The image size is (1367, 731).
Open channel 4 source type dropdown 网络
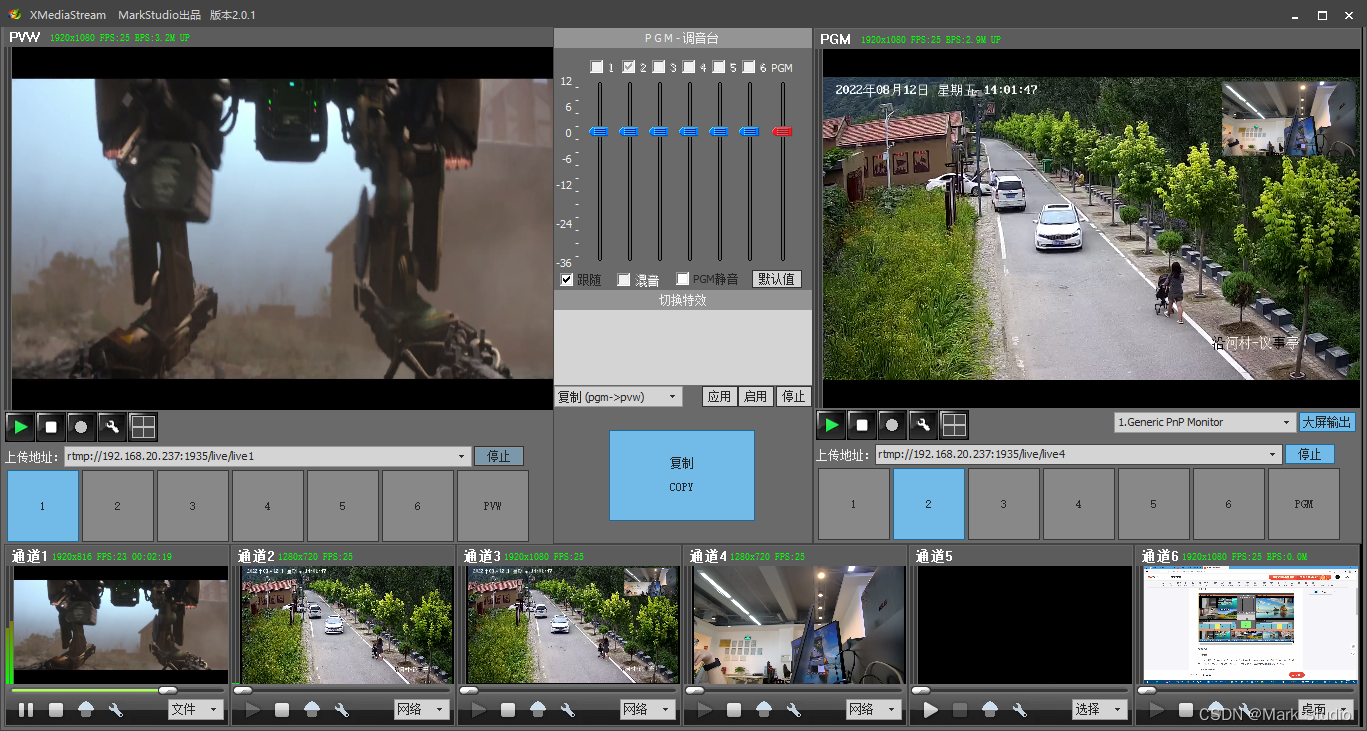point(873,709)
